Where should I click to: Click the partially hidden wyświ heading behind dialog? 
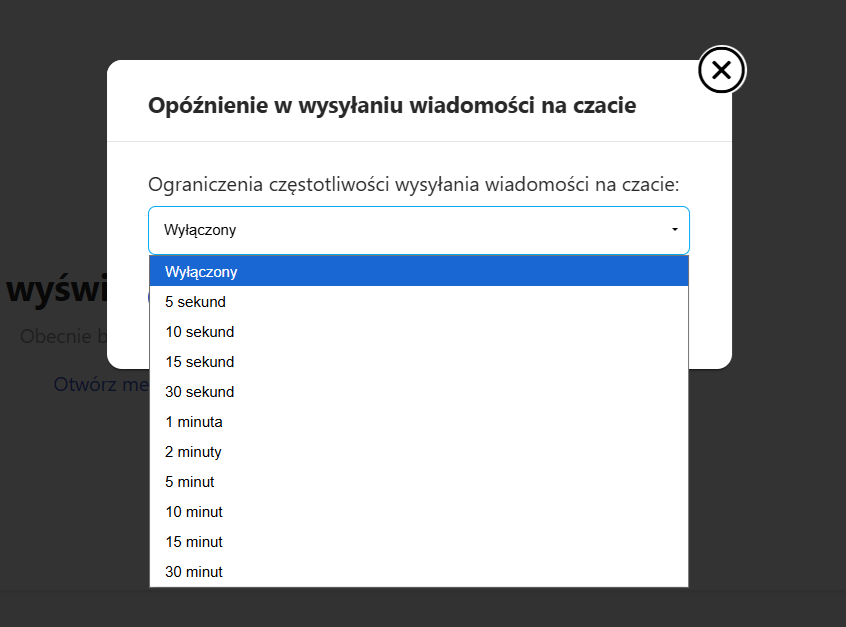[x=57, y=289]
